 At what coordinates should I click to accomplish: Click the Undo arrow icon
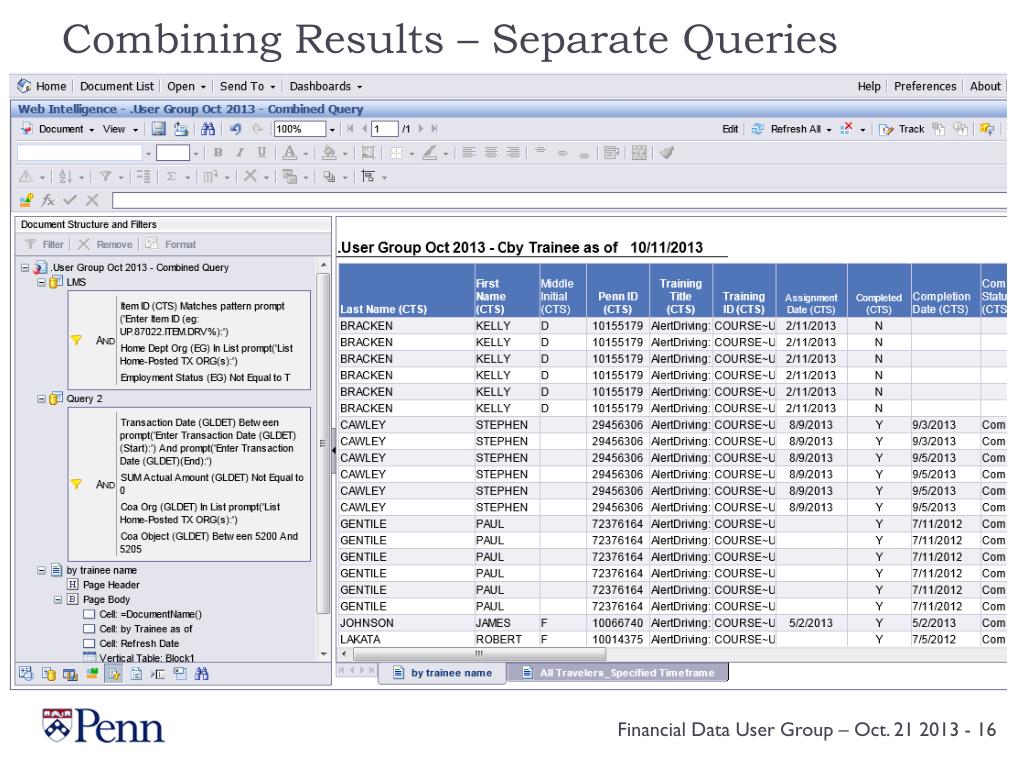click(233, 129)
